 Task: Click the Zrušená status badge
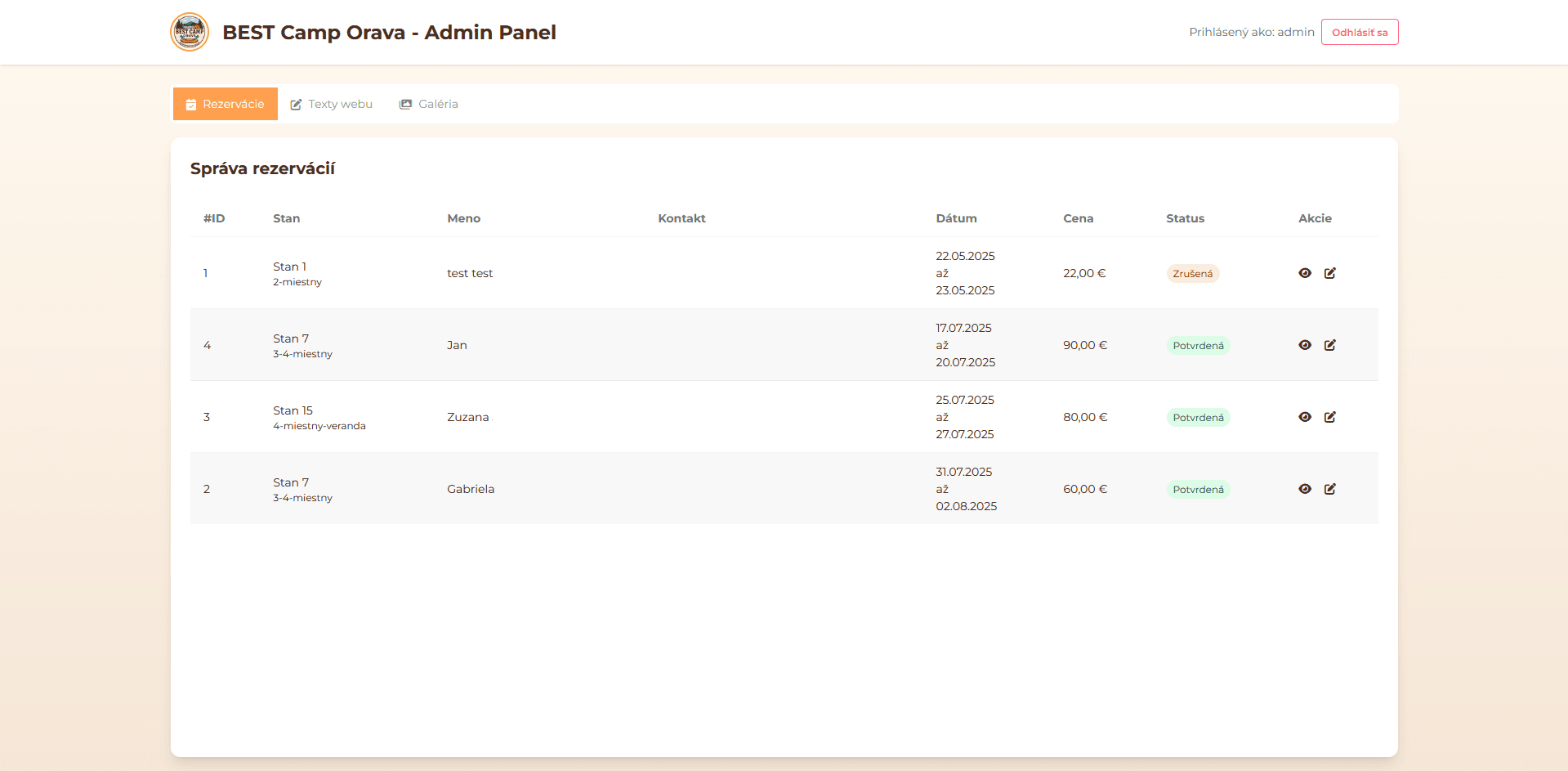1192,274
